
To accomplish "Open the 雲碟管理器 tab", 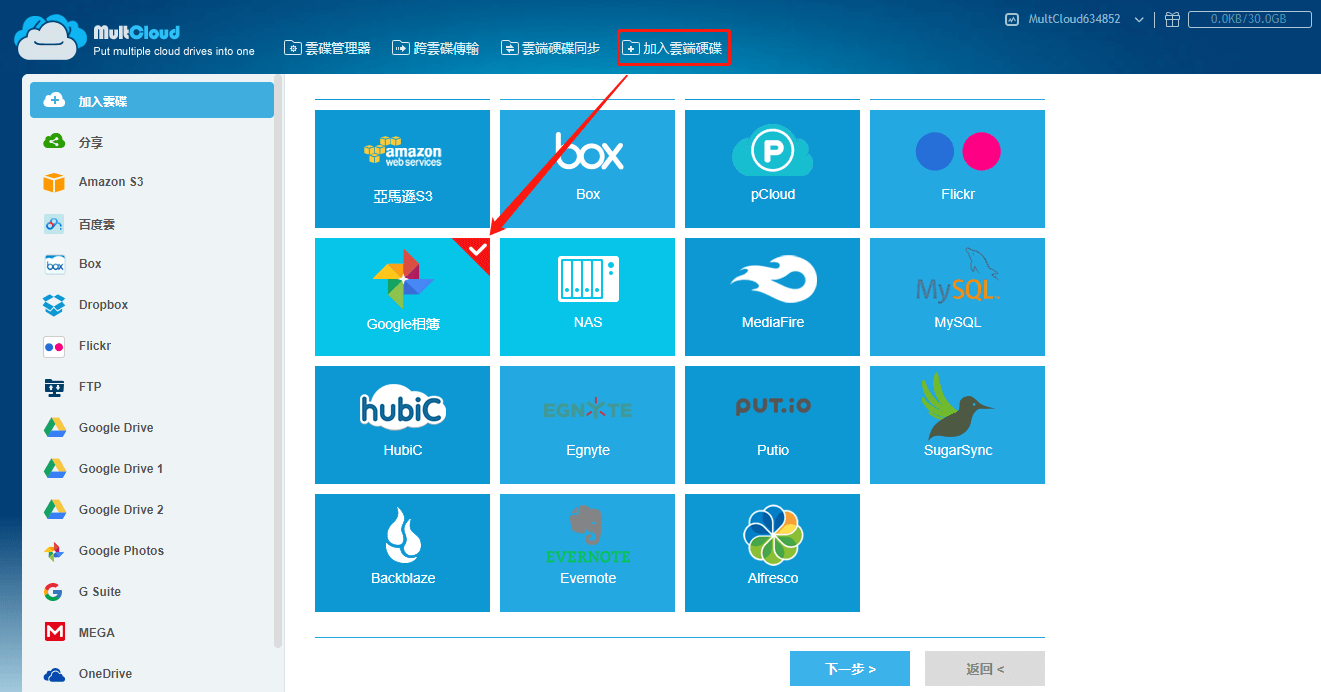I will [x=327, y=47].
